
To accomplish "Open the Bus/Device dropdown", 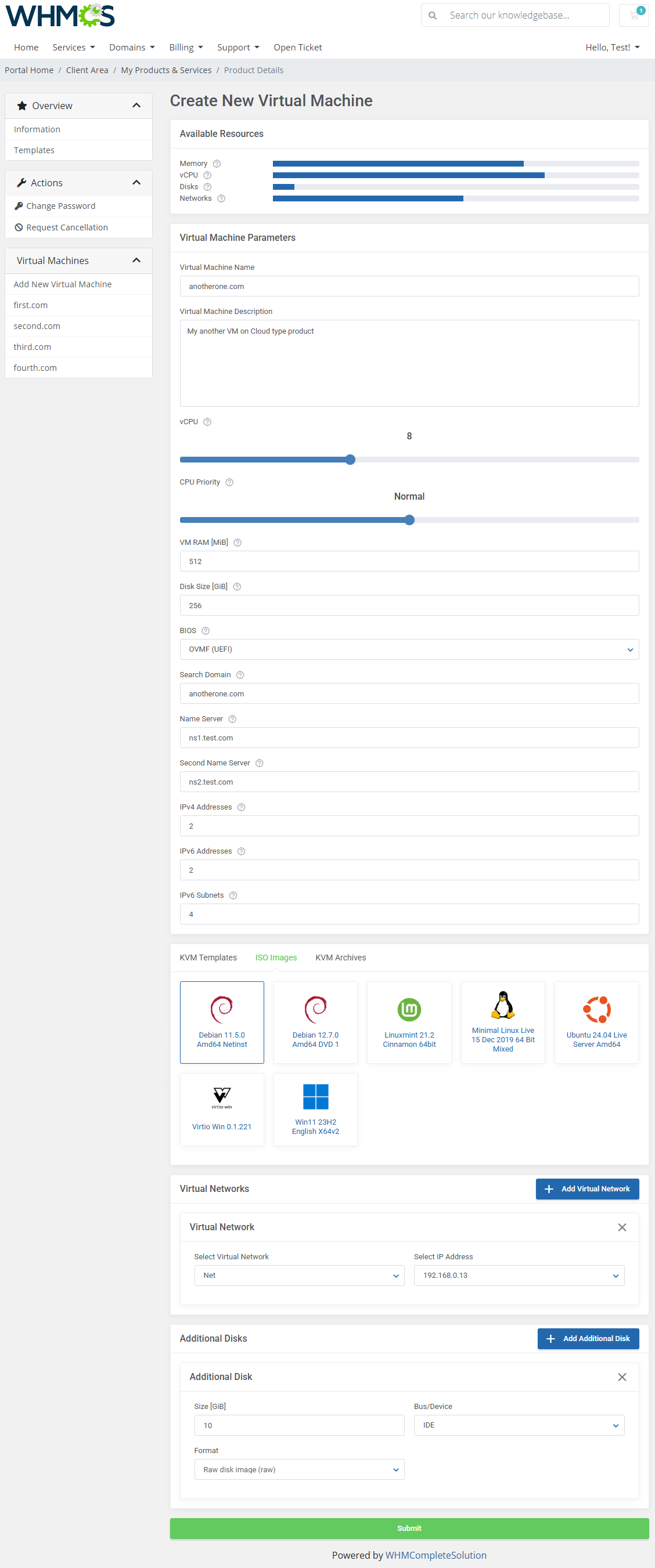I will point(519,1425).
